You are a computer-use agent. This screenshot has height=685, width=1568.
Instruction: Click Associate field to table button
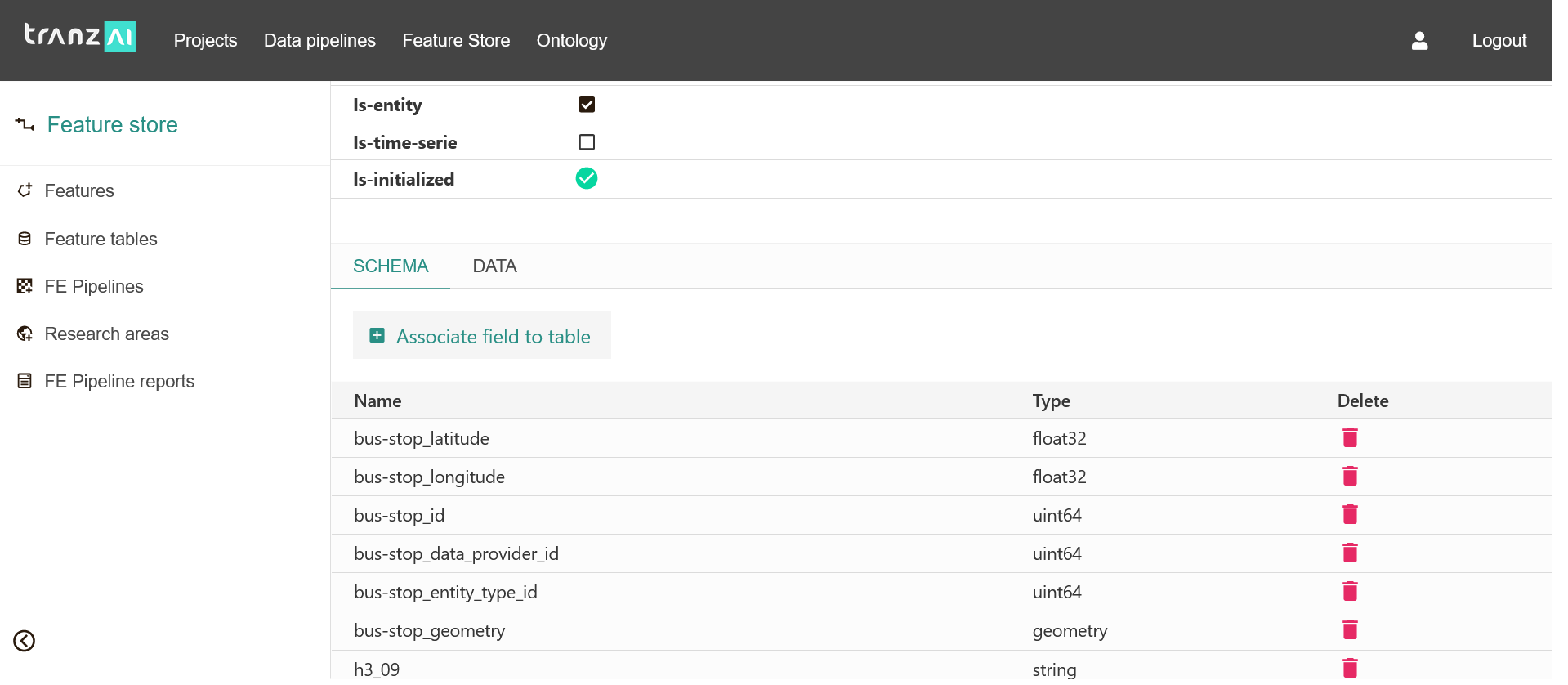point(482,335)
